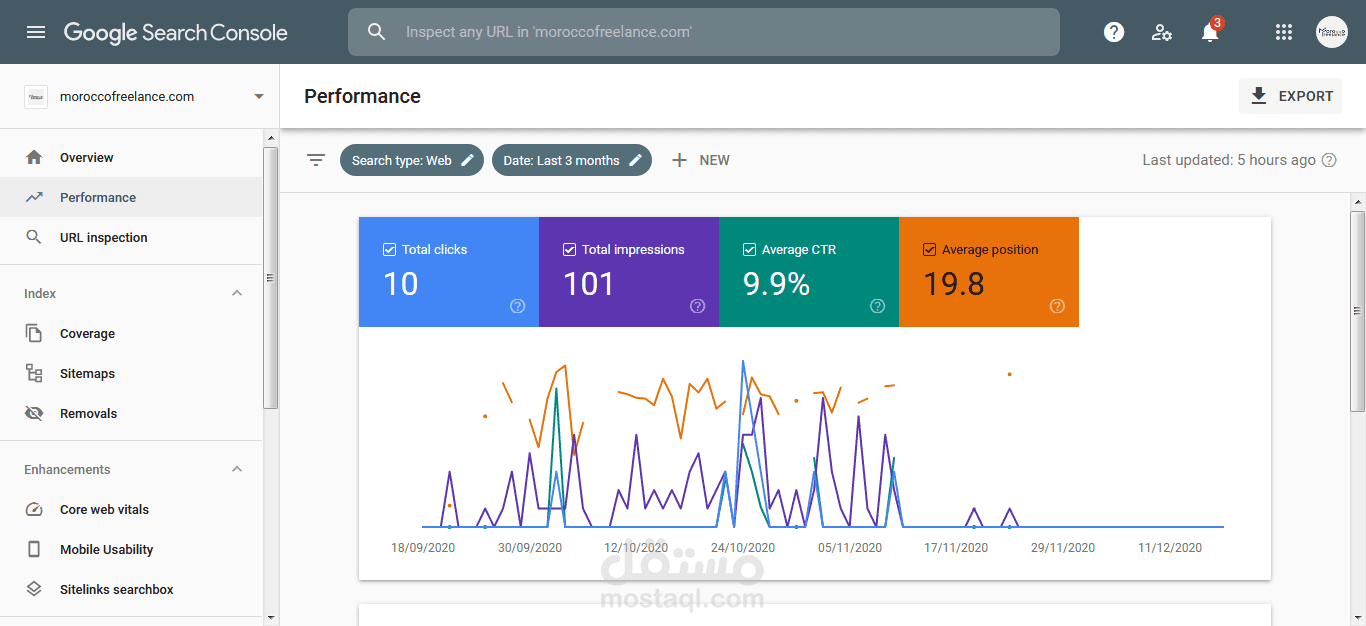Image resolution: width=1366 pixels, height=626 pixels.
Task: Click help icon on Average position card
Action: coord(1058,306)
